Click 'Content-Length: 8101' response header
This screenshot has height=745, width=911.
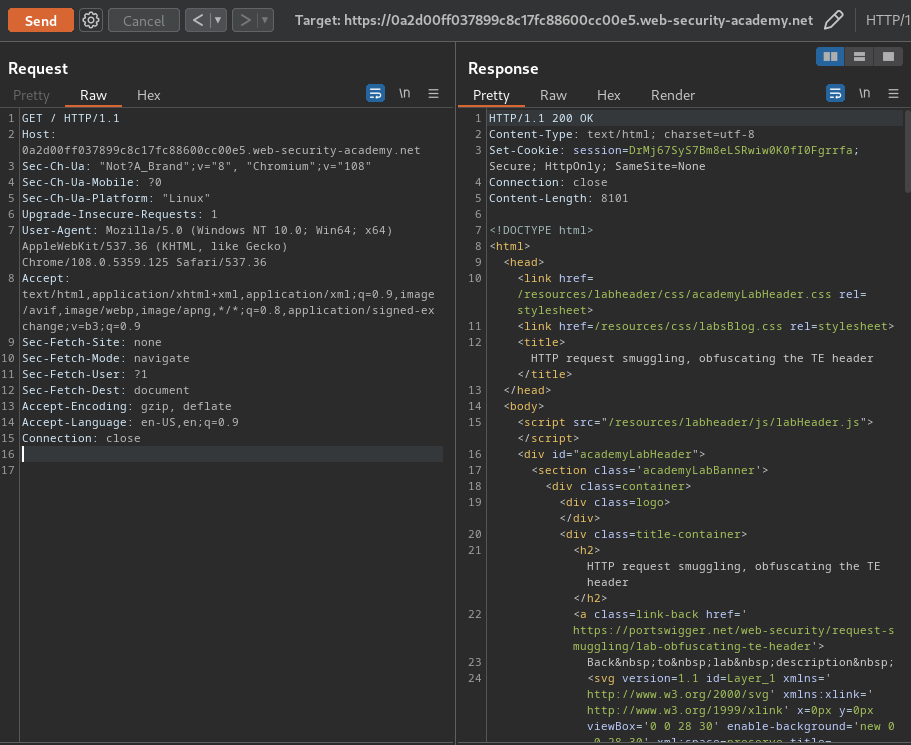pos(558,198)
